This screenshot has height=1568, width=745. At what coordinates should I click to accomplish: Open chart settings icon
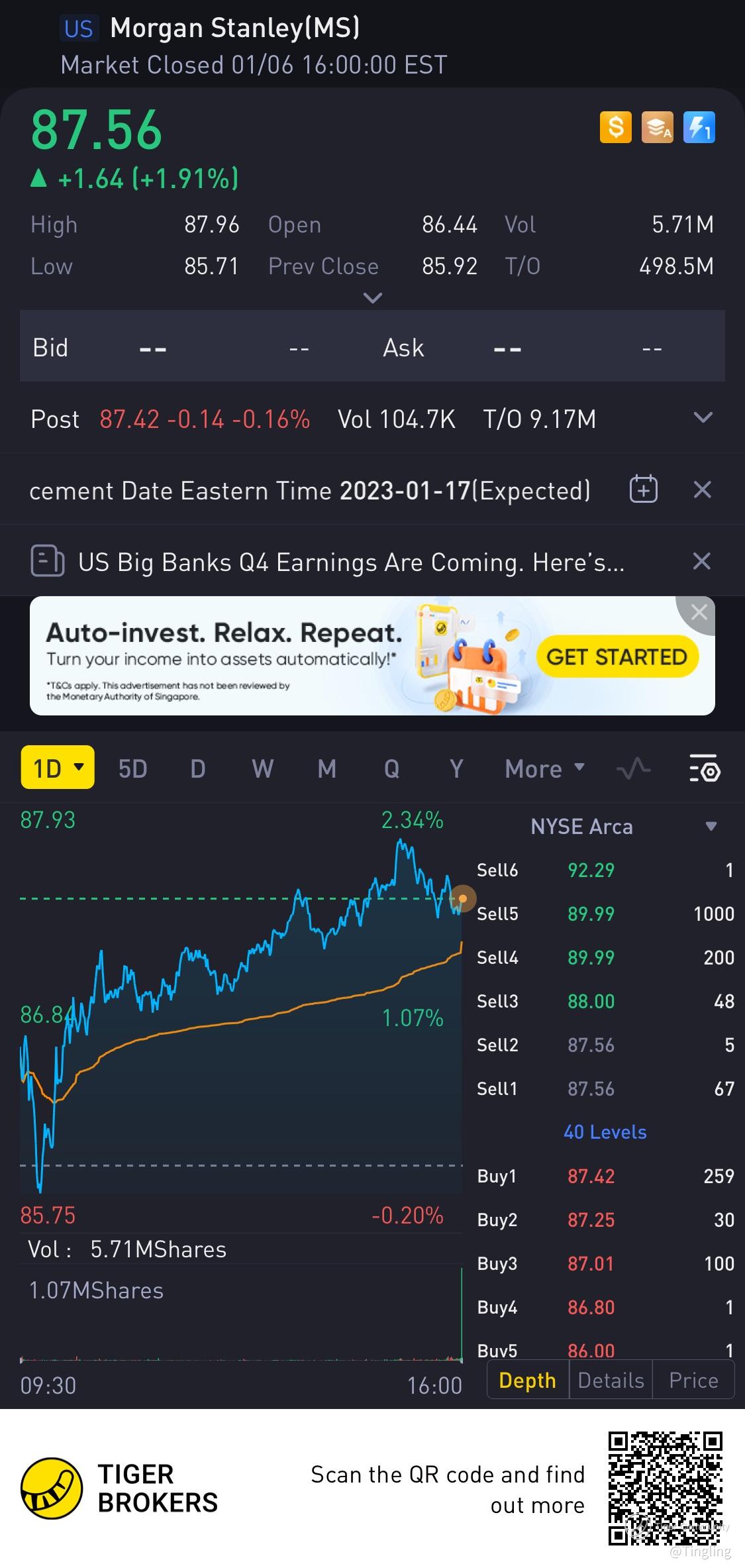click(x=705, y=768)
